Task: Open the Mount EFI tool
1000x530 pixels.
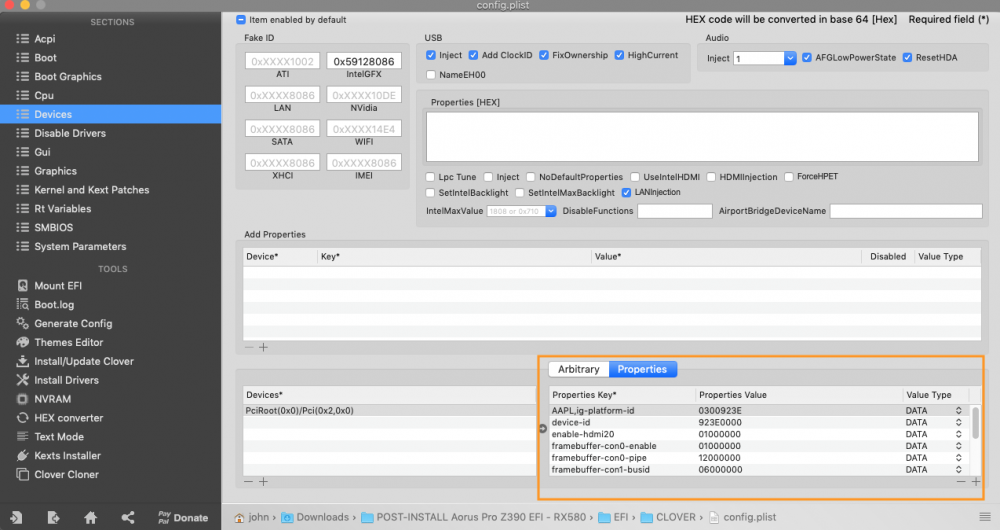Action: (58, 286)
